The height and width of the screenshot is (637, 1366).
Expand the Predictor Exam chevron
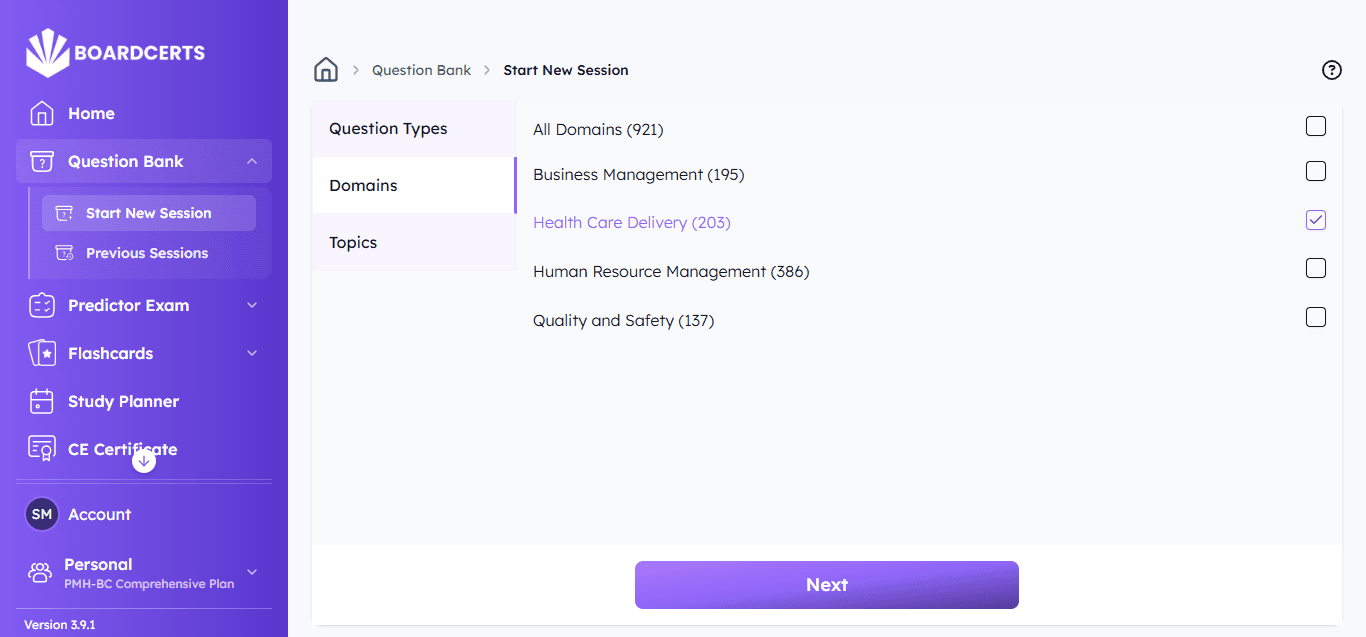pyautogui.click(x=252, y=305)
